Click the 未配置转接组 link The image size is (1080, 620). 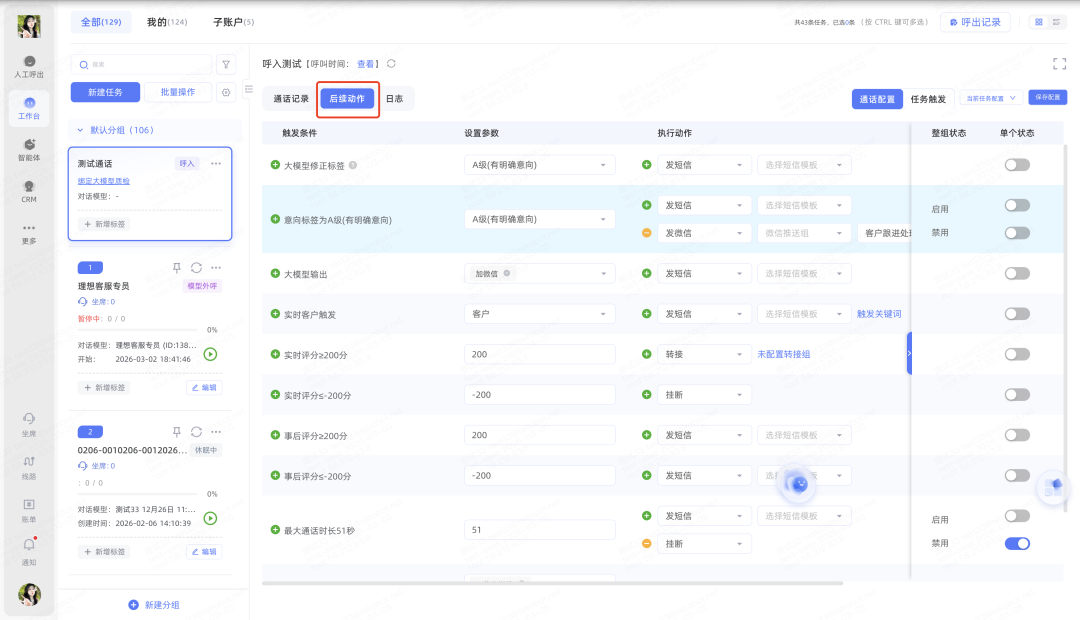[783, 354]
